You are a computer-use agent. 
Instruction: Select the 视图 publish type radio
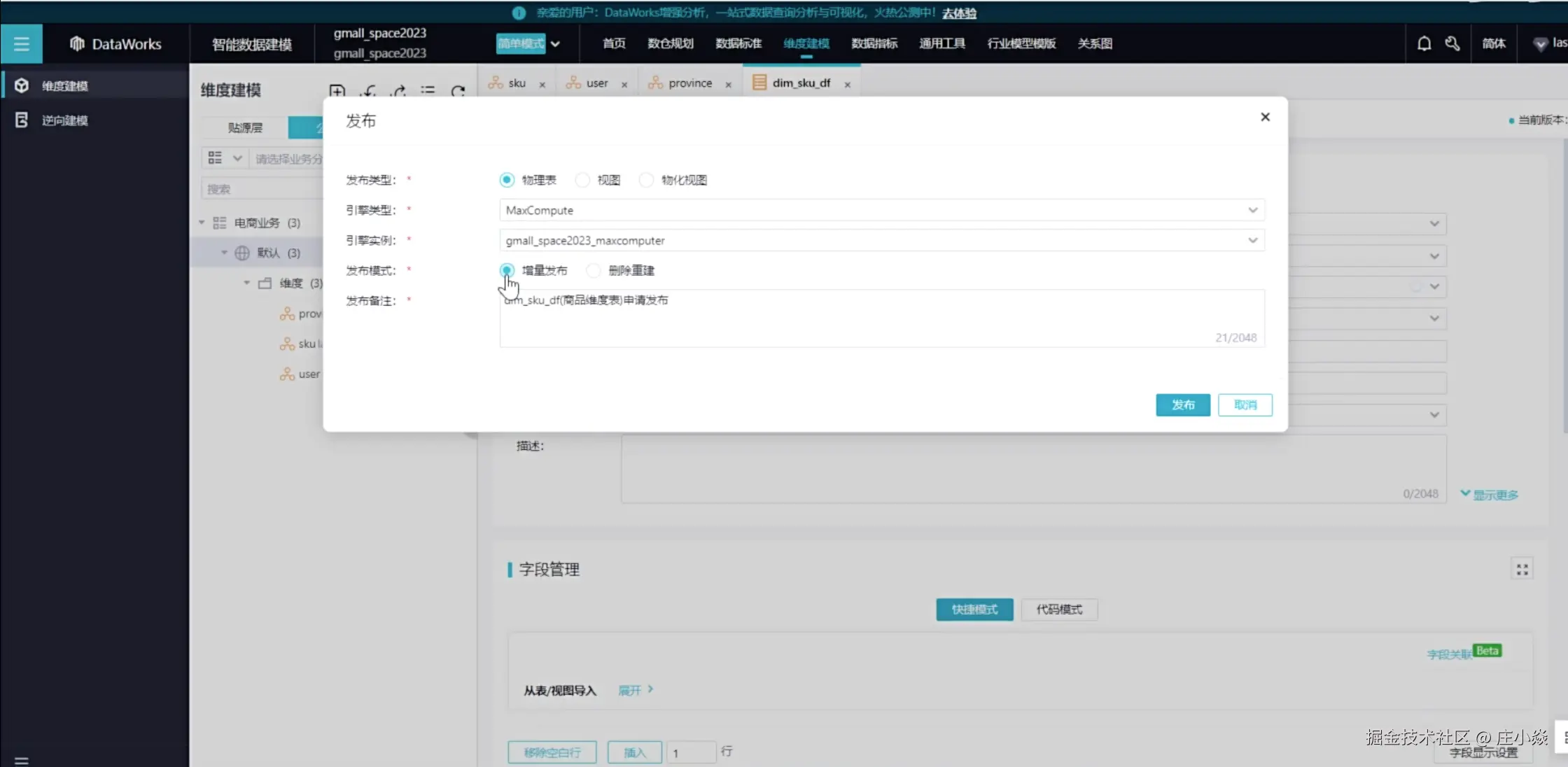[582, 181]
